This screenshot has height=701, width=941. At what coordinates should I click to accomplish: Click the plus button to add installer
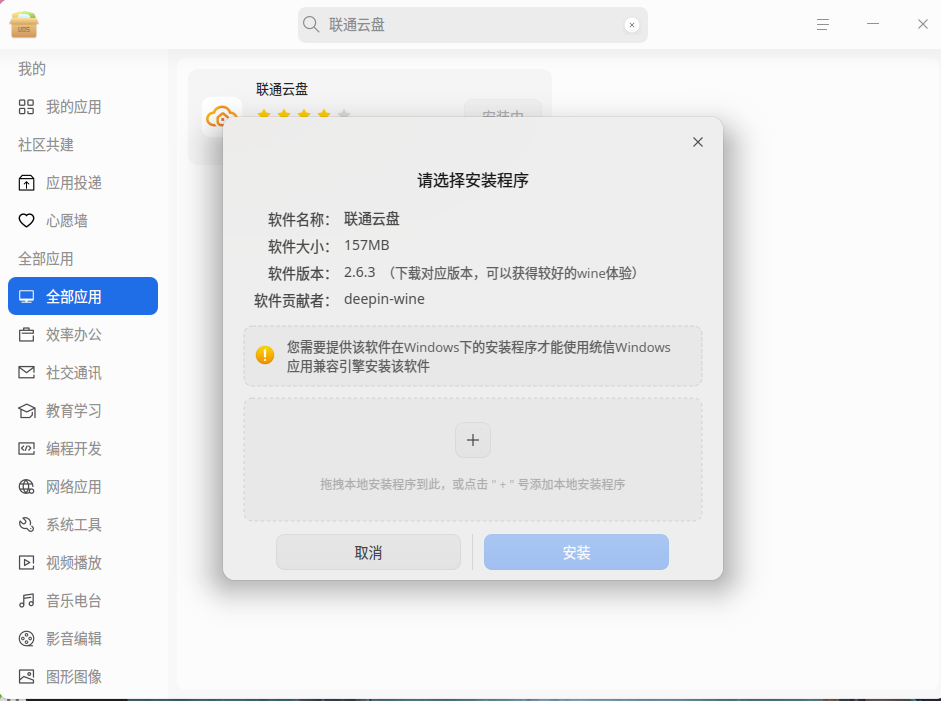pyautogui.click(x=473, y=440)
